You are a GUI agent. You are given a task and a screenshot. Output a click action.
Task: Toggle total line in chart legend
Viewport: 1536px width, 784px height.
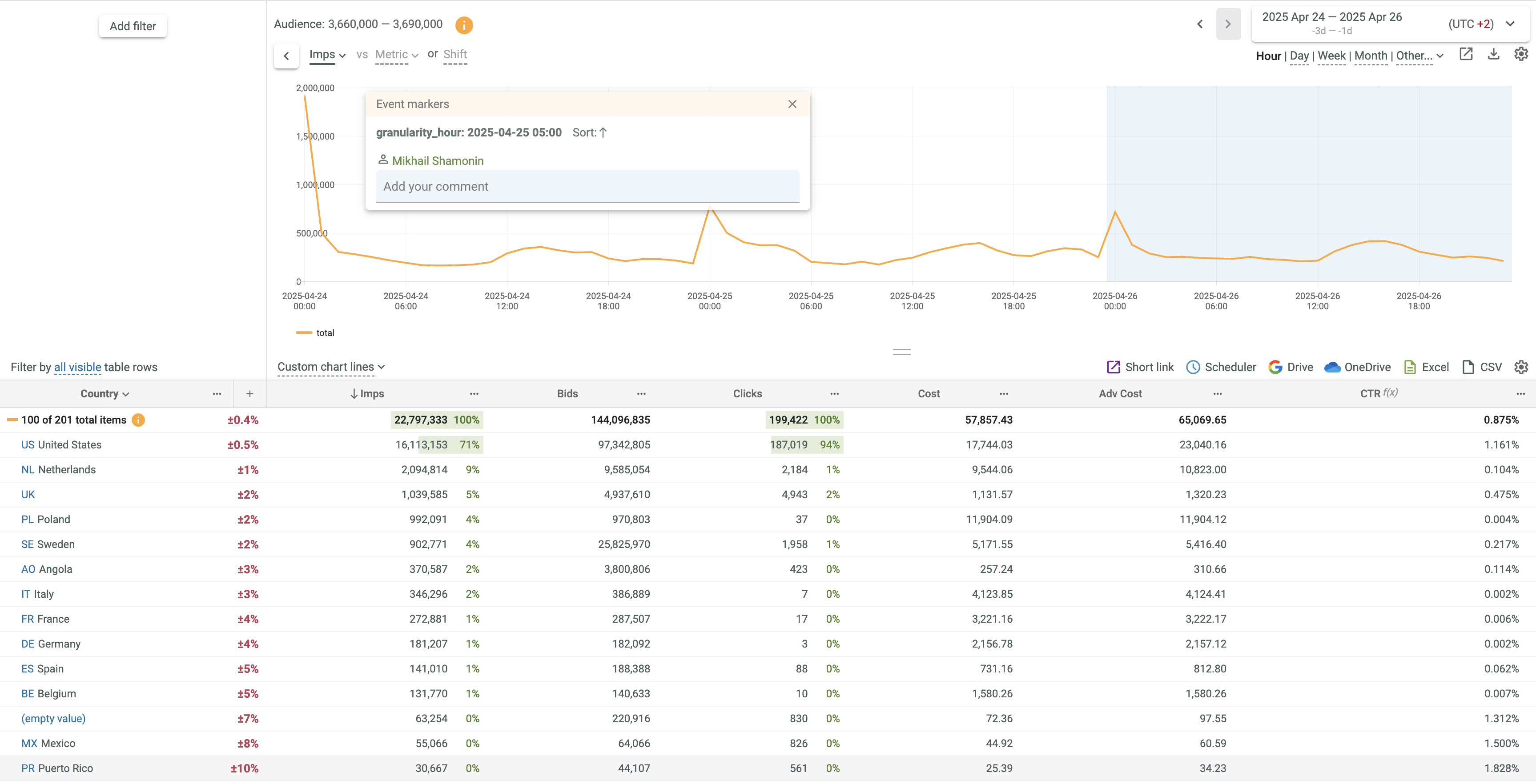[x=315, y=333]
